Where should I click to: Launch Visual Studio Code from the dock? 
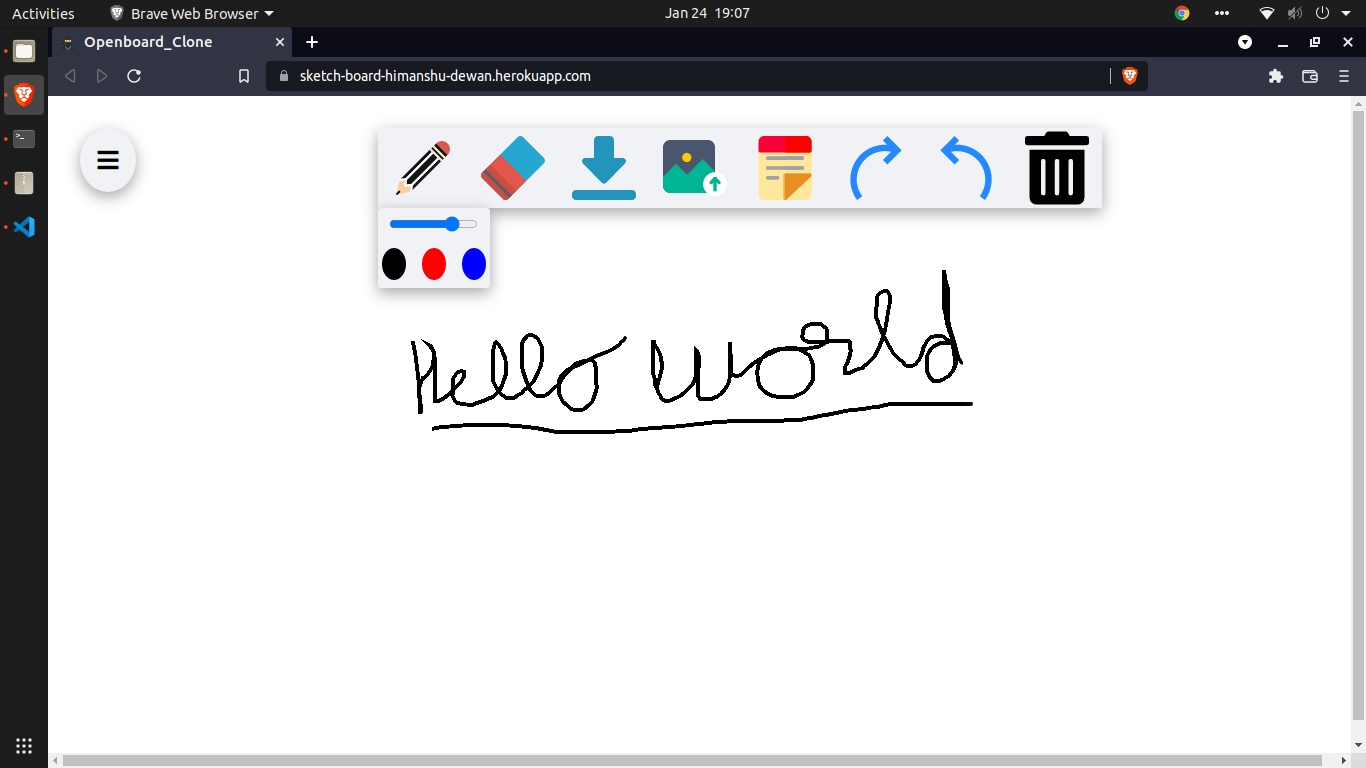(x=23, y=227)
